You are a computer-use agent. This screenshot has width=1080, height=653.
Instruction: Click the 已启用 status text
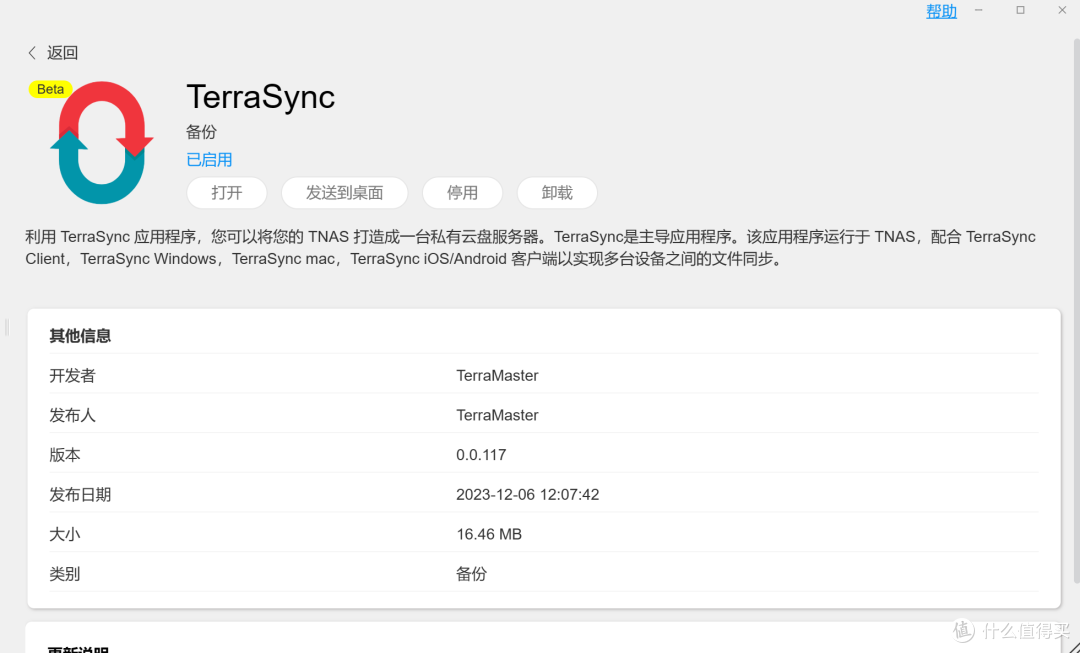(x=209, y=160)
